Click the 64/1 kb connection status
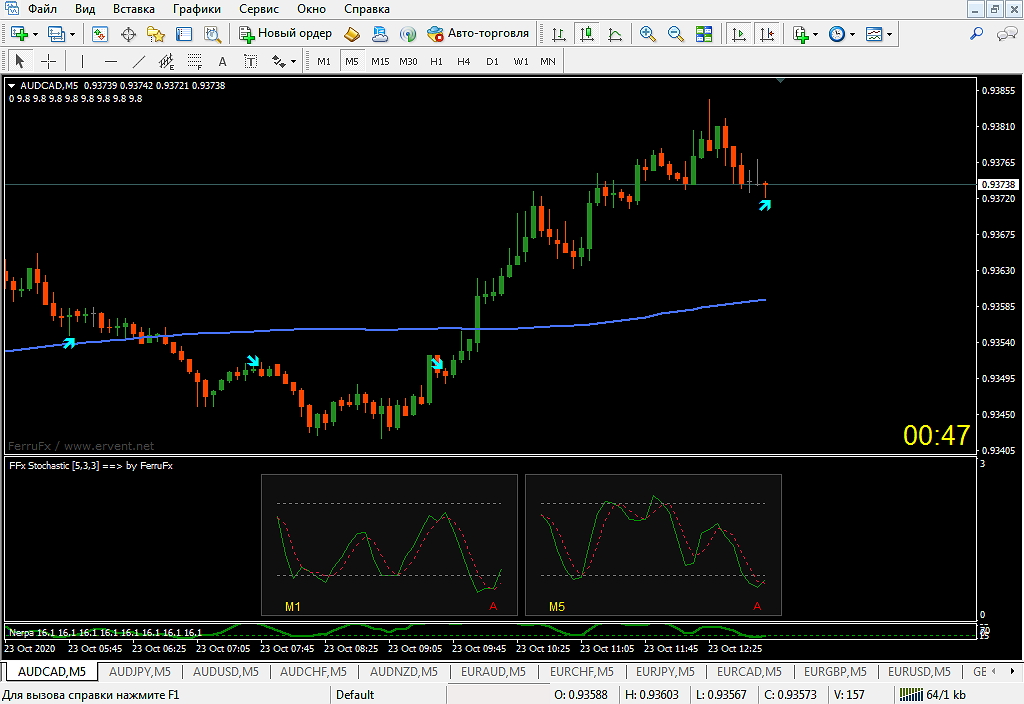 tap(933, 695)
